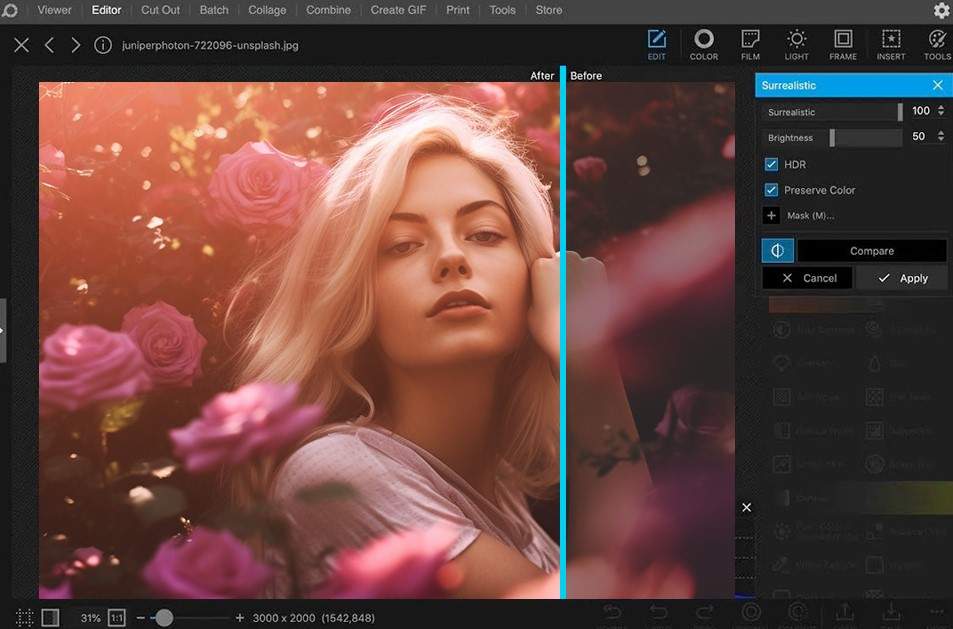Screen dimensions: 953x629
Task: Open the Viewer tab
Action: click(54, 10)
